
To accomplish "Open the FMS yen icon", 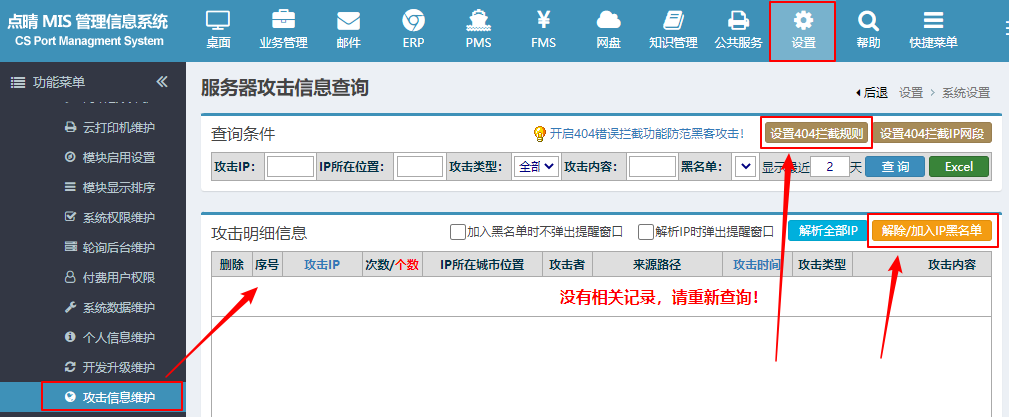I will tap(544, 20).
